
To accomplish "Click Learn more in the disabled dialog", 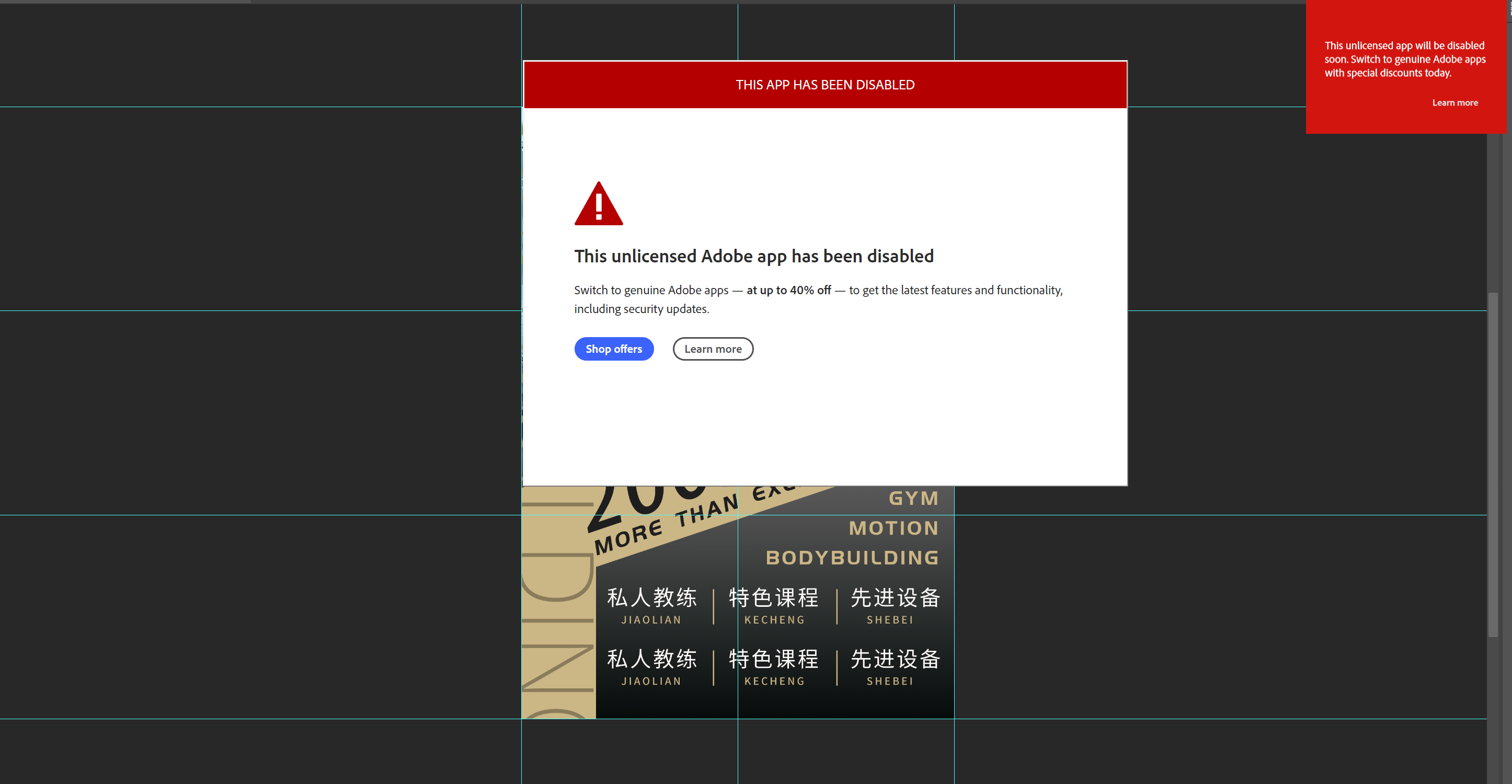I will click(713, 349).
